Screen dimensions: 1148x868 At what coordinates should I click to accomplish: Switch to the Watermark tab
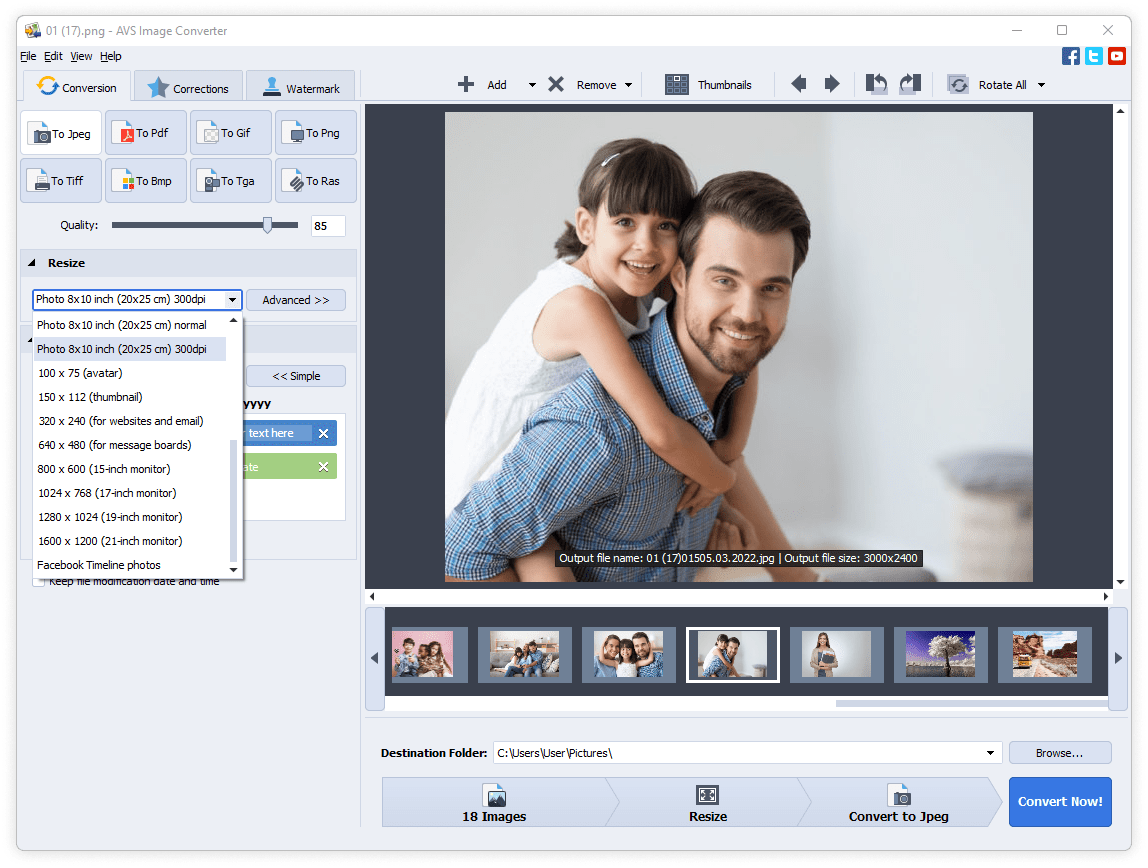point(301,87)
